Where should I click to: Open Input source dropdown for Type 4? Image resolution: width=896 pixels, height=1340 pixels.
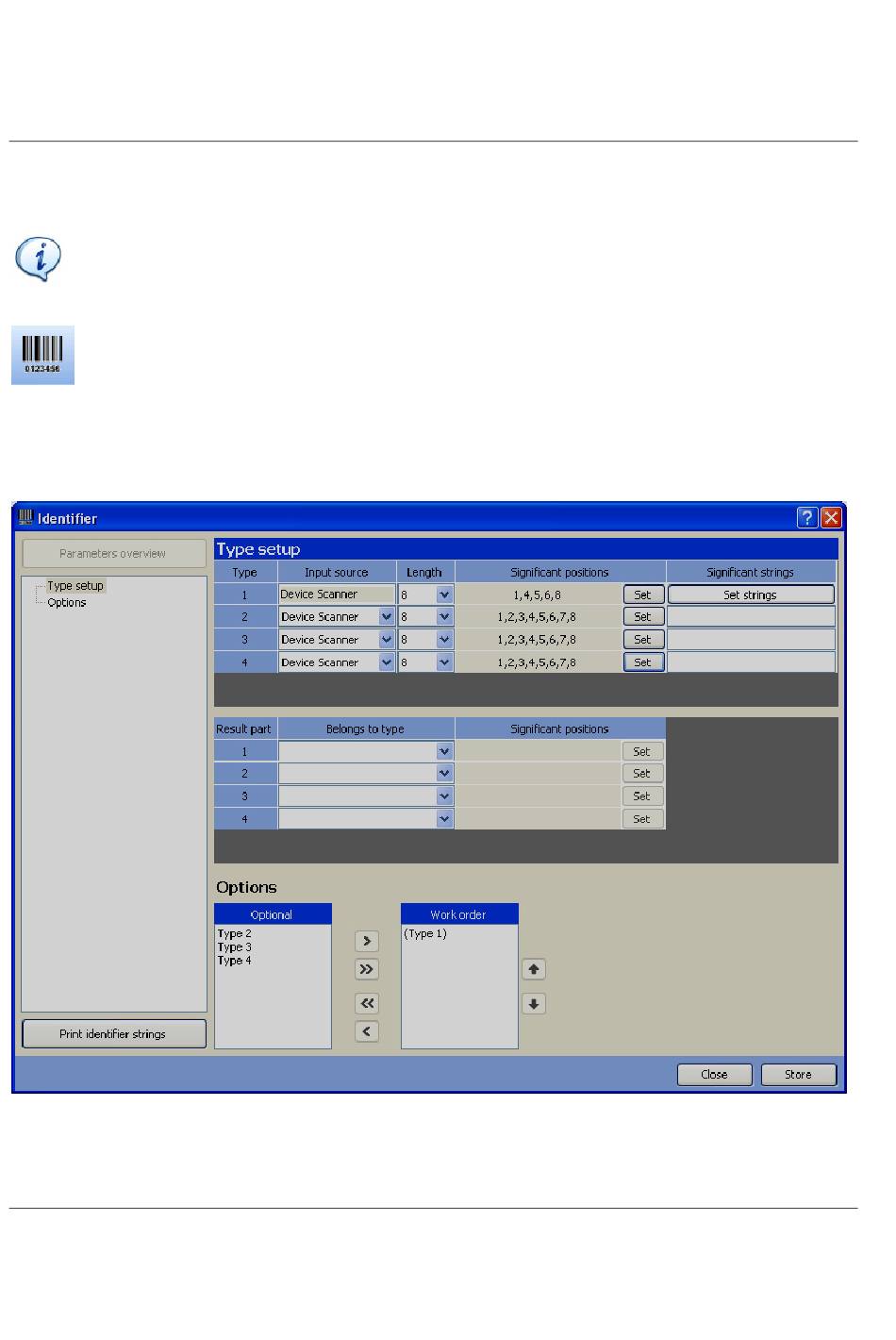pos(387,662)
